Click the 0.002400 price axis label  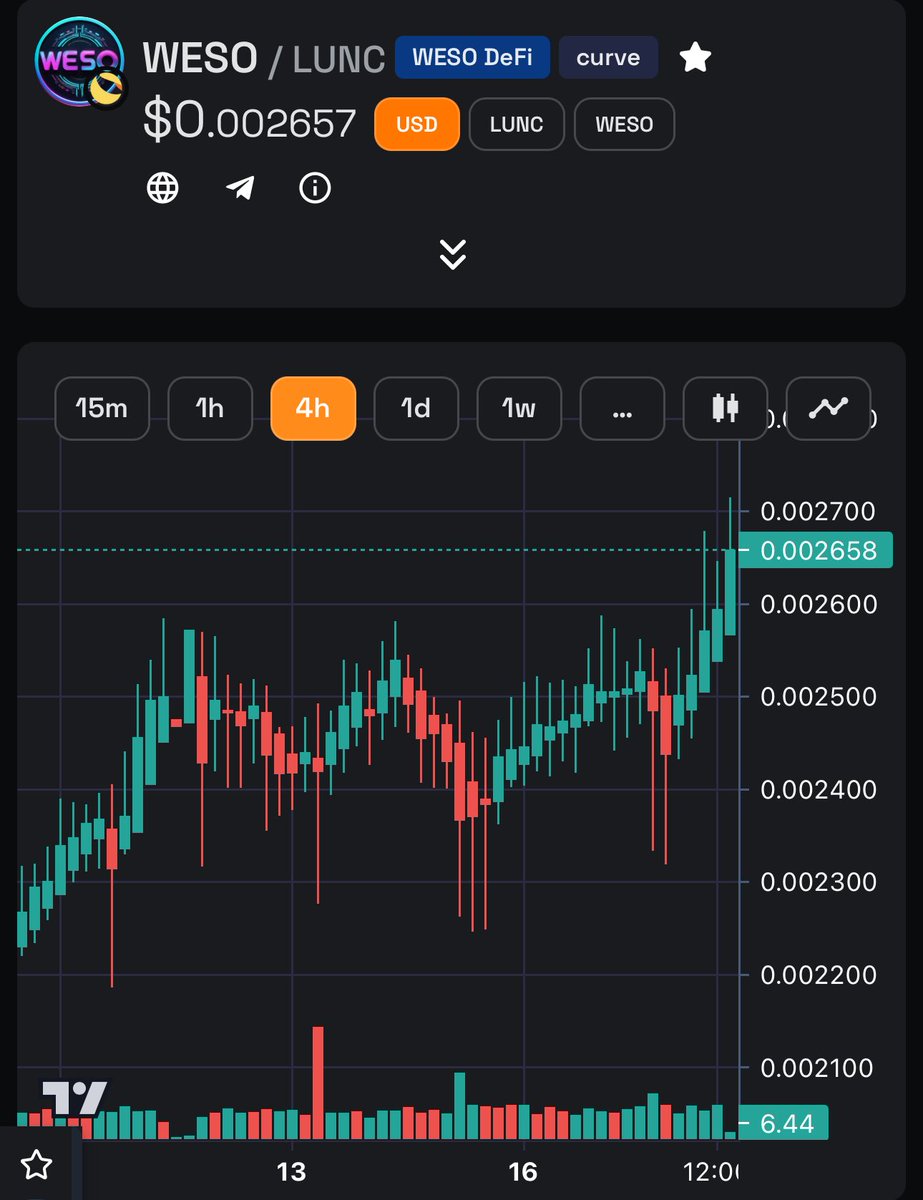818,790
